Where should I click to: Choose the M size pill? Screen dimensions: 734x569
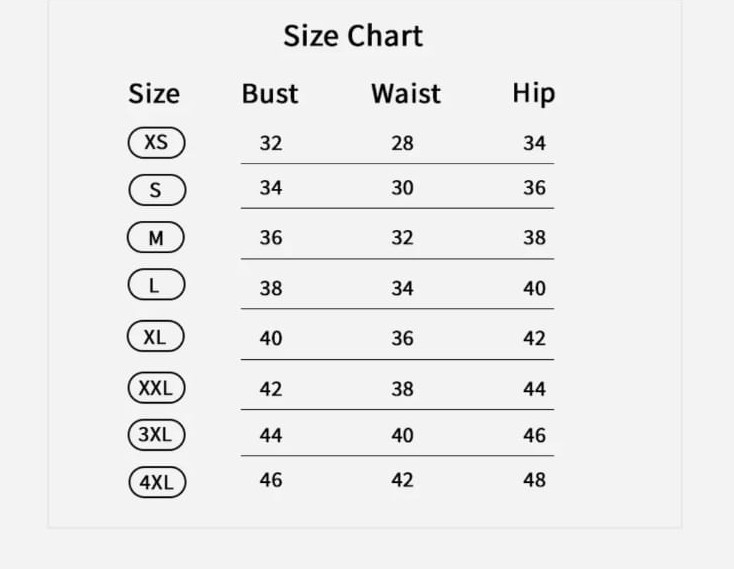[156, 238]
